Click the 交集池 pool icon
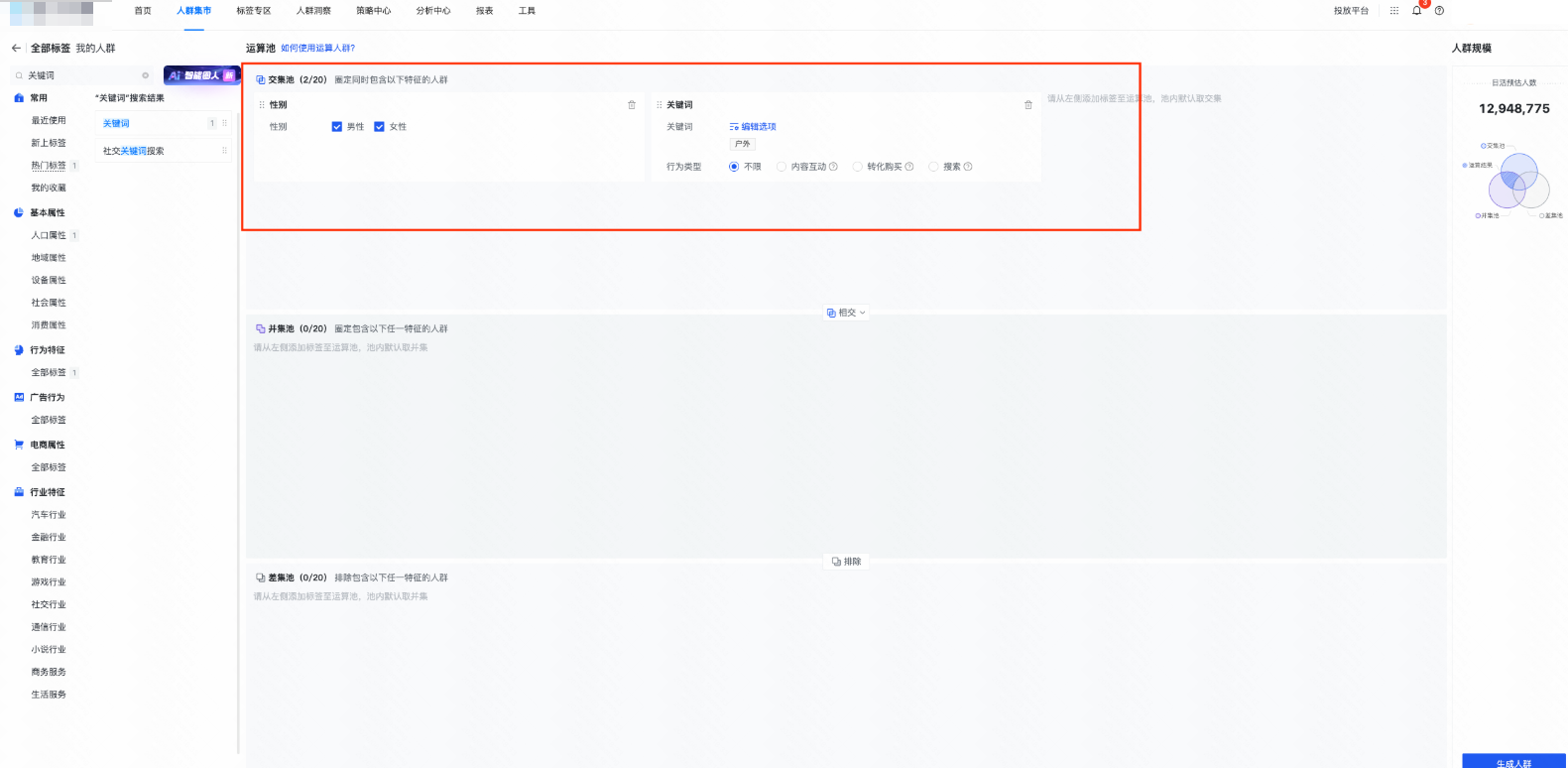The image size is (1568, 768). click(x=261, y=79)
